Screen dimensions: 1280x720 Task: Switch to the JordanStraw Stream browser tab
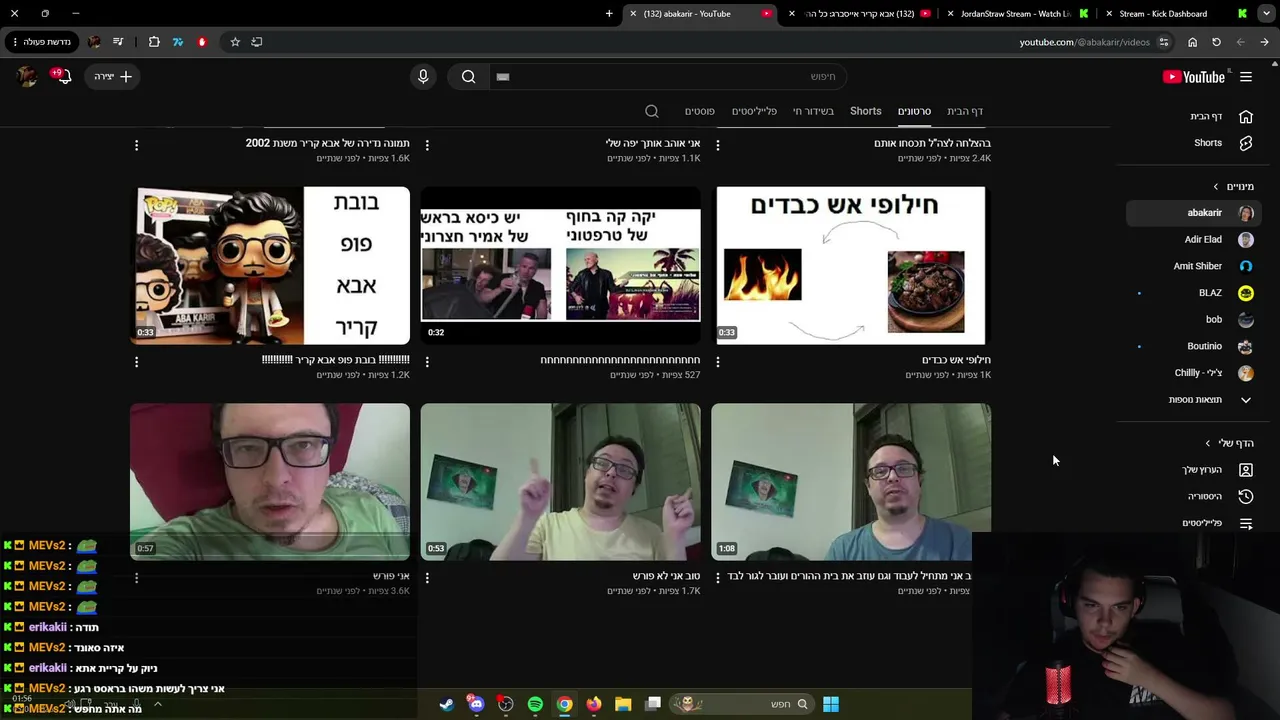pyautogui.click(x=1017, y=14)
